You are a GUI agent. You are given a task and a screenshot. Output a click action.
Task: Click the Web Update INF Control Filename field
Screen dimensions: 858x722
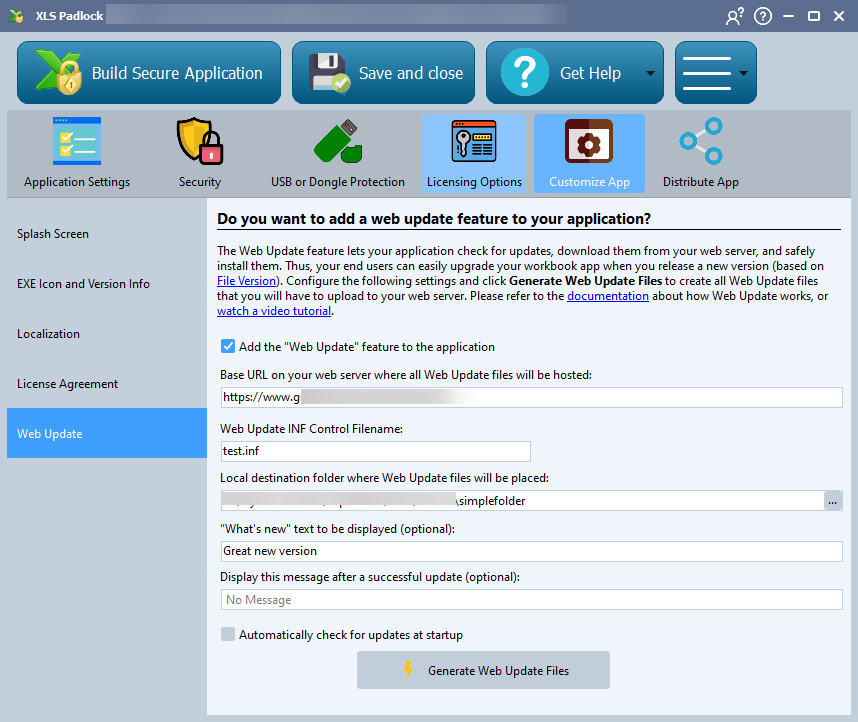click(375, 451)
